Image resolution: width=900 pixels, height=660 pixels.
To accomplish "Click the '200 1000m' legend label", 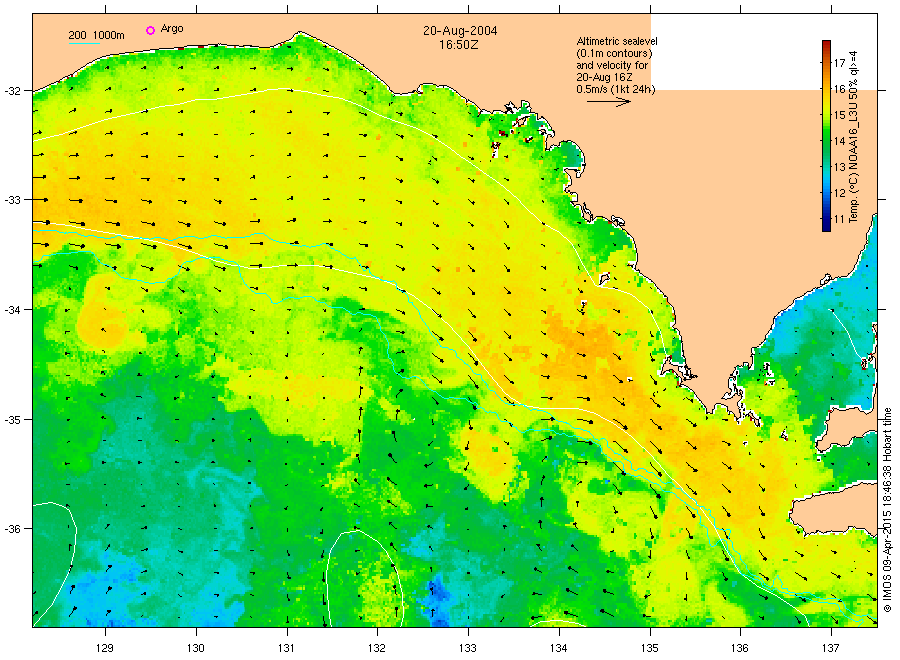I will click(x=96, y=35).
